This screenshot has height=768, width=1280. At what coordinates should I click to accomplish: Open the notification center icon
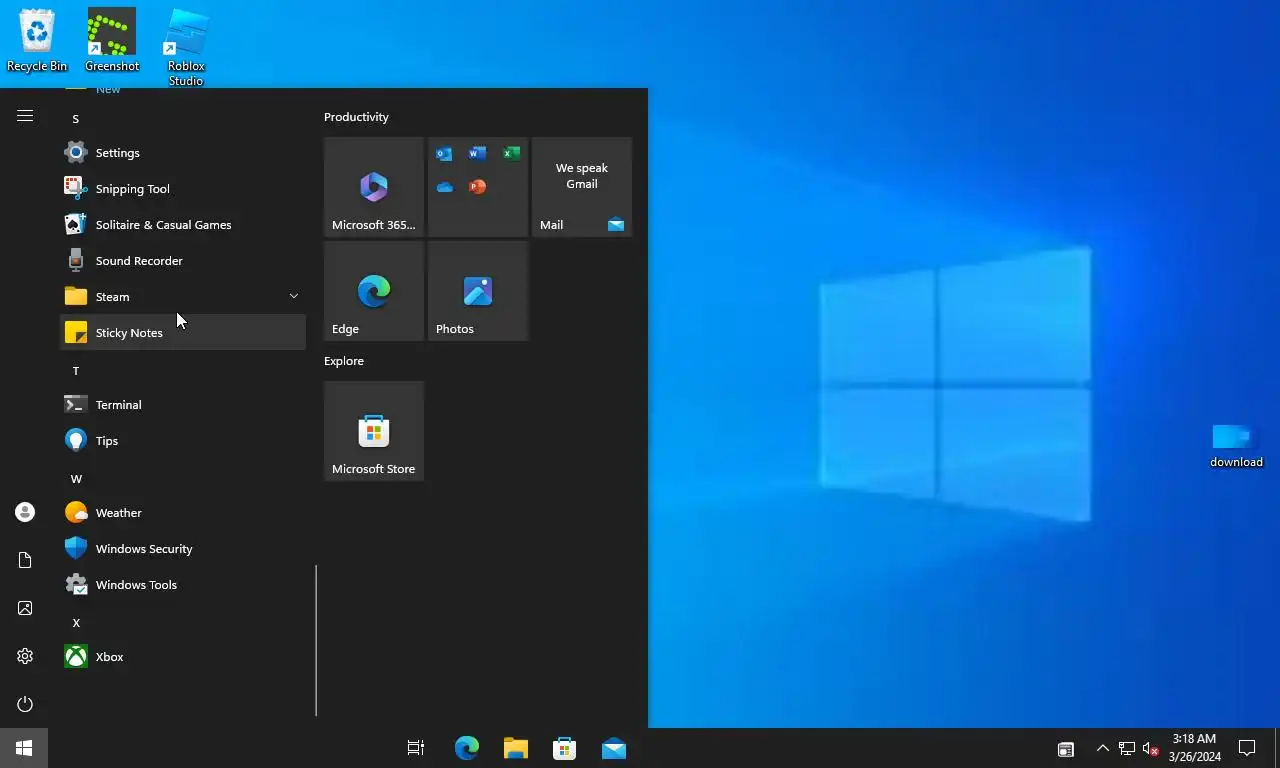(x=1247, y=748)
